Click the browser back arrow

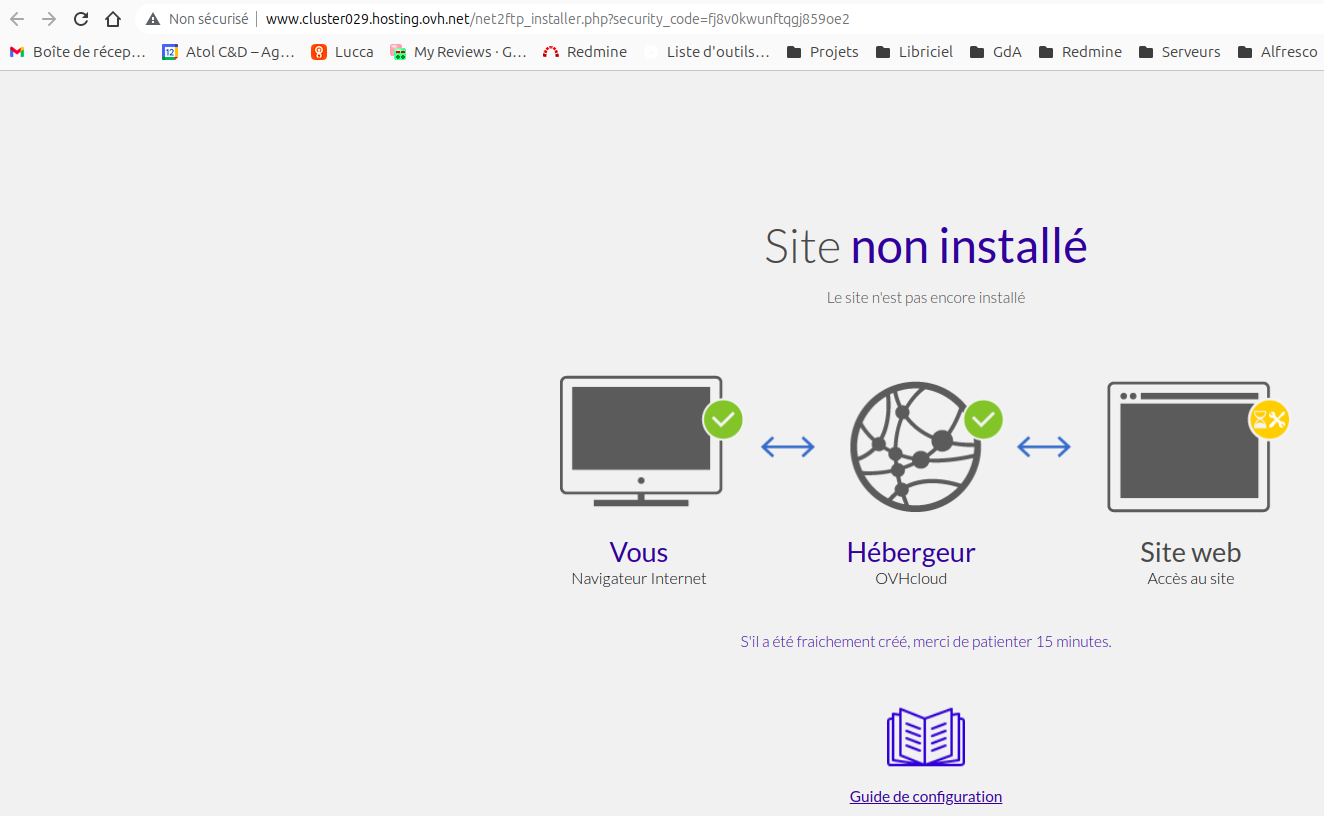(17, 19)
